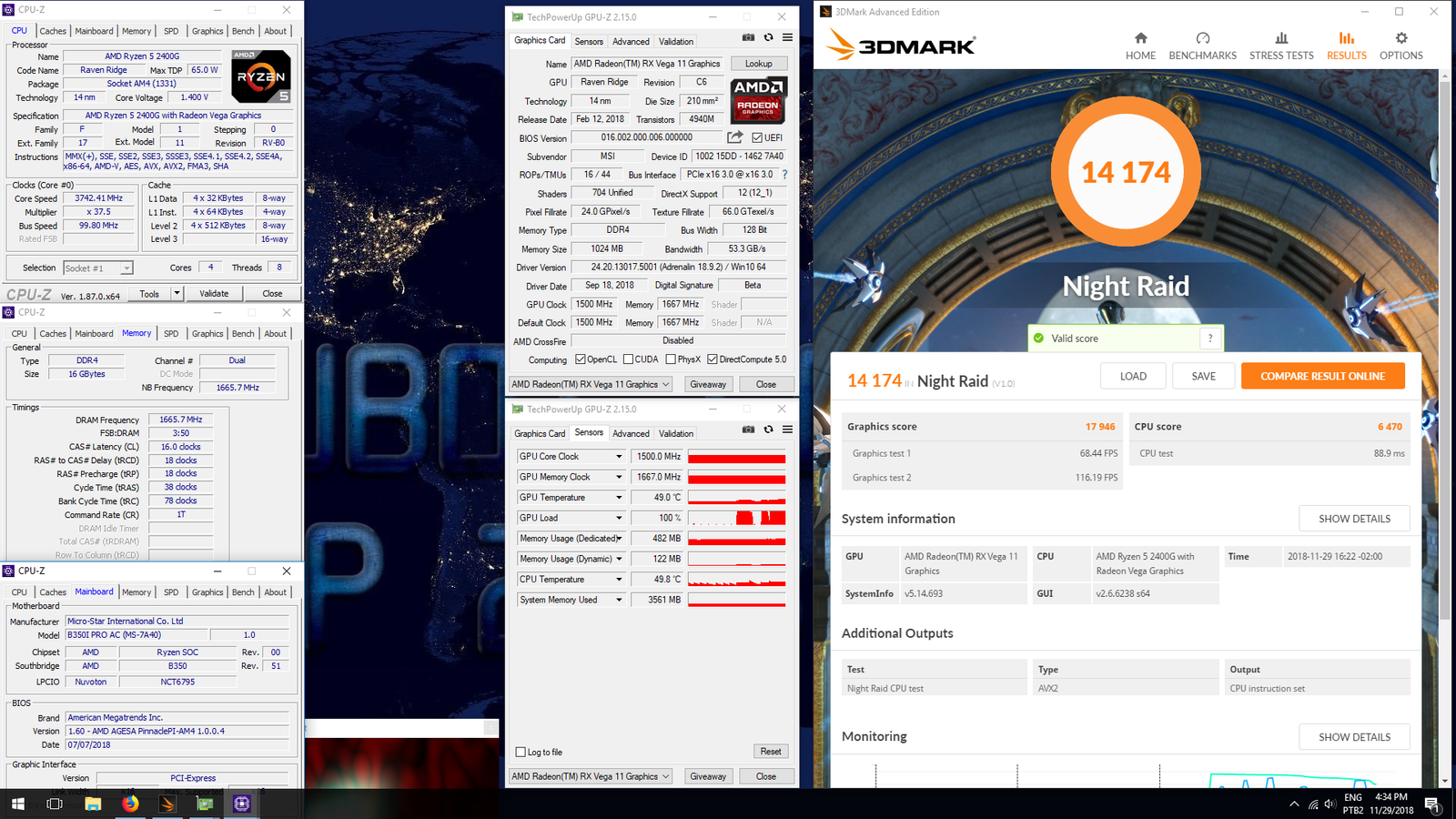Switch to the GPU-Z Advanced tab
The image size is (1456, 819).
(631, 42)
